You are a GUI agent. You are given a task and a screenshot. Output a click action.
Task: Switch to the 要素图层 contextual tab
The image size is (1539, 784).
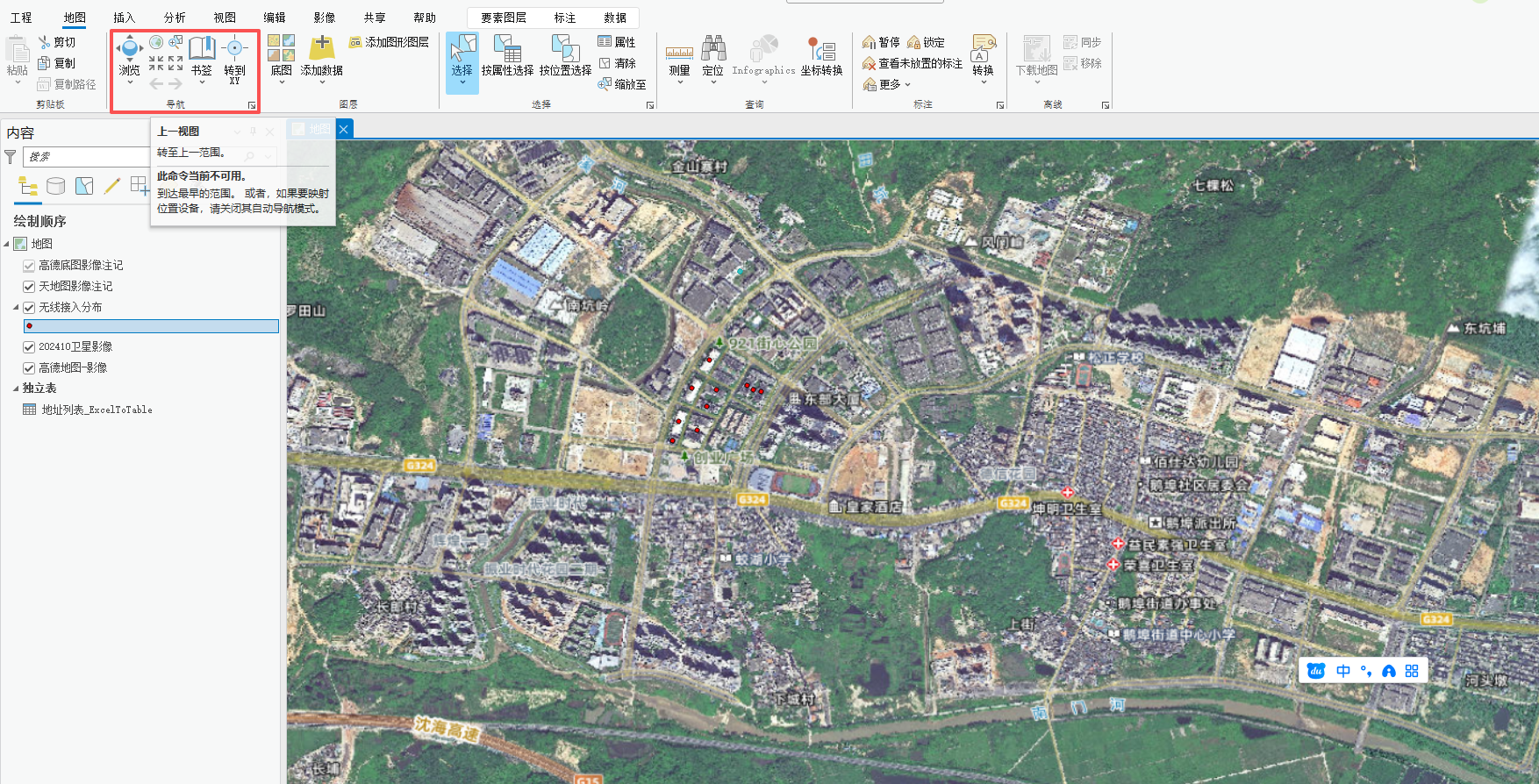tap(504, 18)
